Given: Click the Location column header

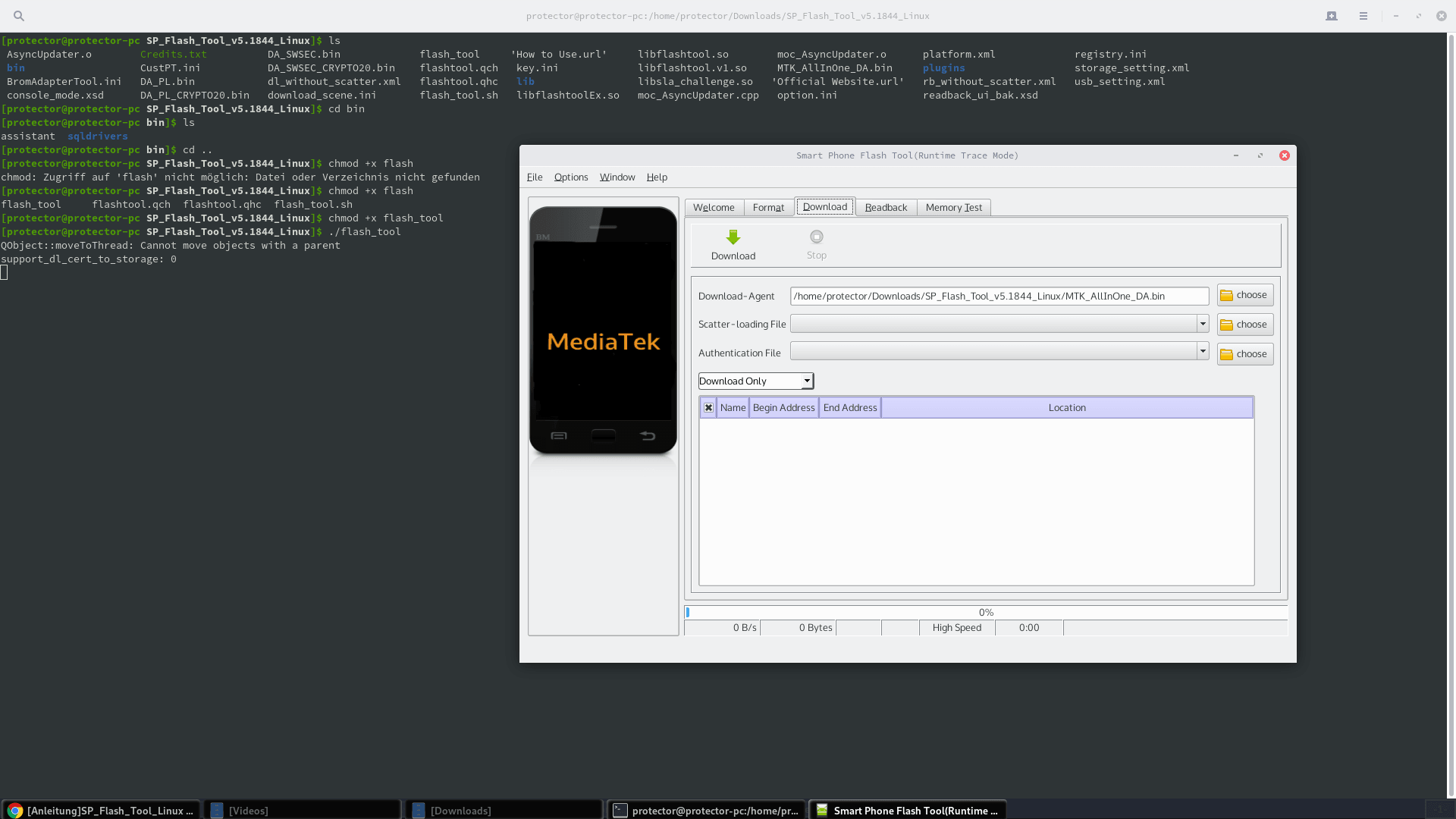Looking at the screenshot, I should tap(1067, 408).
